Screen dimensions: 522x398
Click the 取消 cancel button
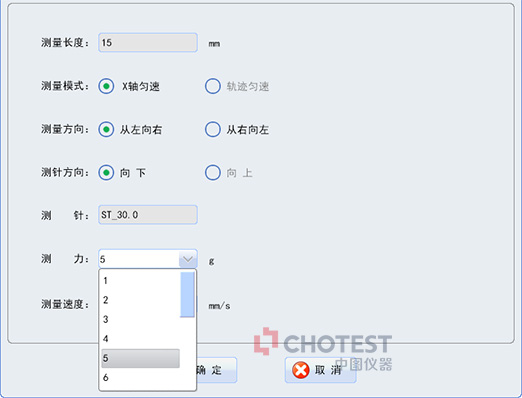(x=321, y=370)
